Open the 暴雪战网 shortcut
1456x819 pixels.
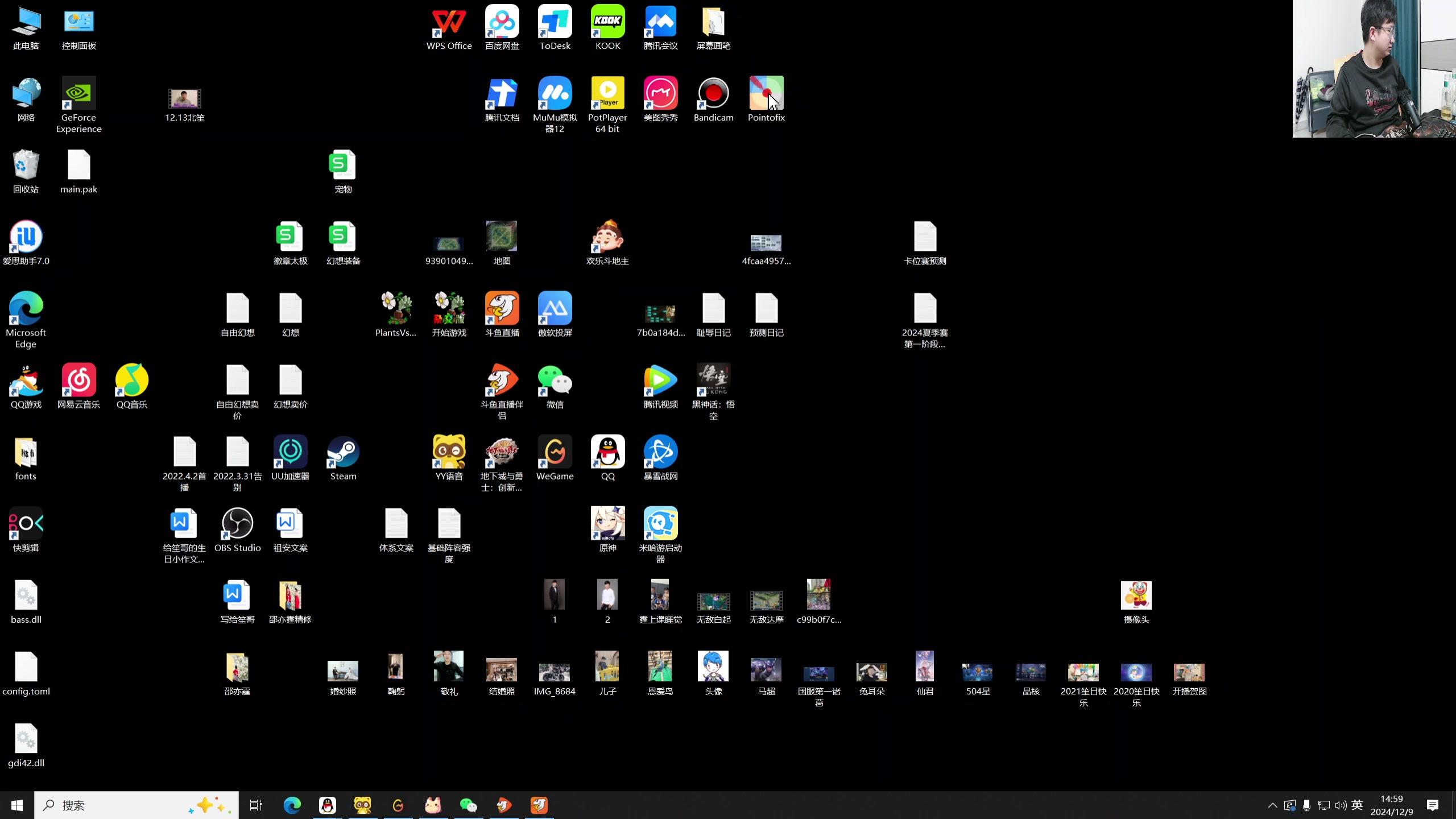point(660,458)
